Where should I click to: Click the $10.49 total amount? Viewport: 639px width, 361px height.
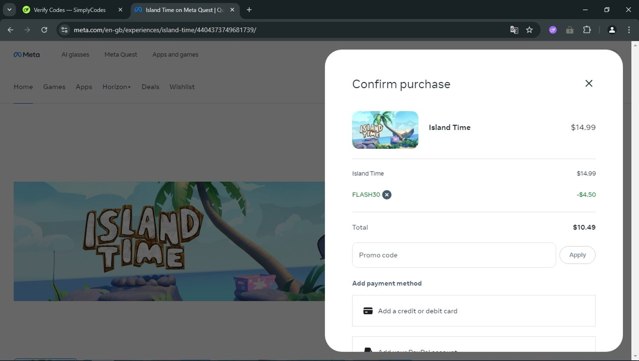pos(584,227)
